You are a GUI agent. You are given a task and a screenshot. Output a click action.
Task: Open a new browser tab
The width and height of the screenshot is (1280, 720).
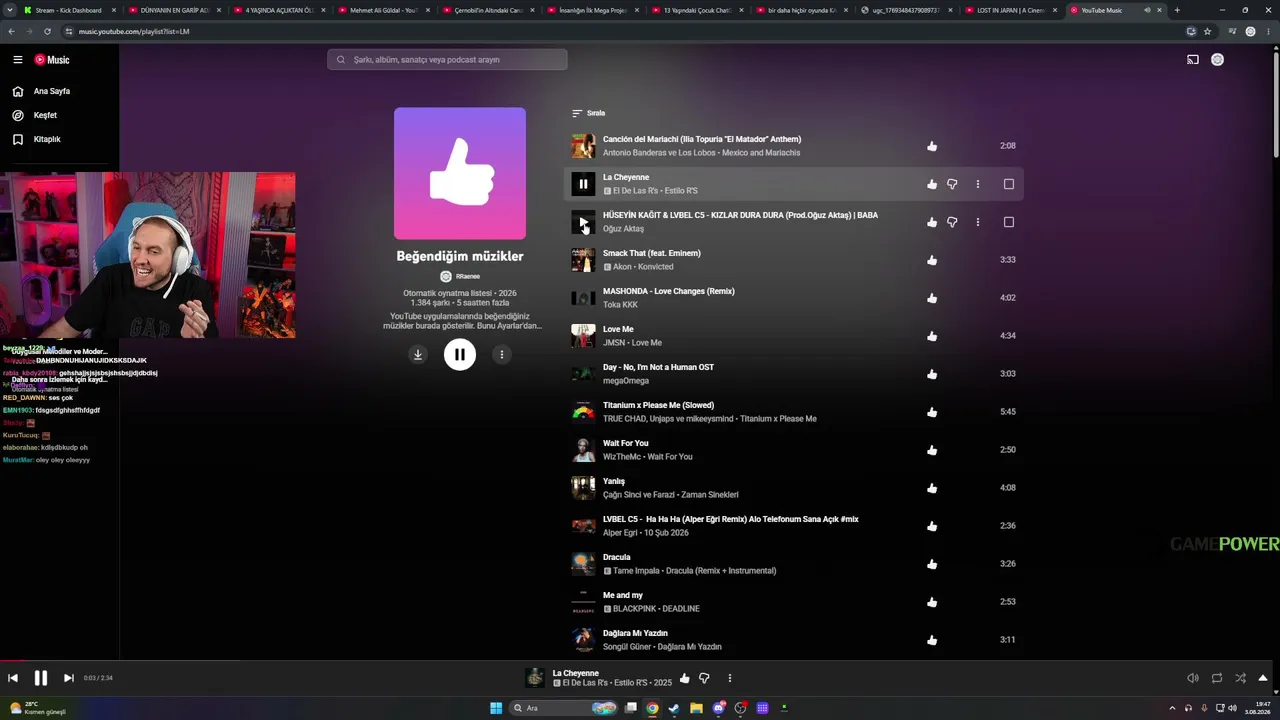(1177, 10)
